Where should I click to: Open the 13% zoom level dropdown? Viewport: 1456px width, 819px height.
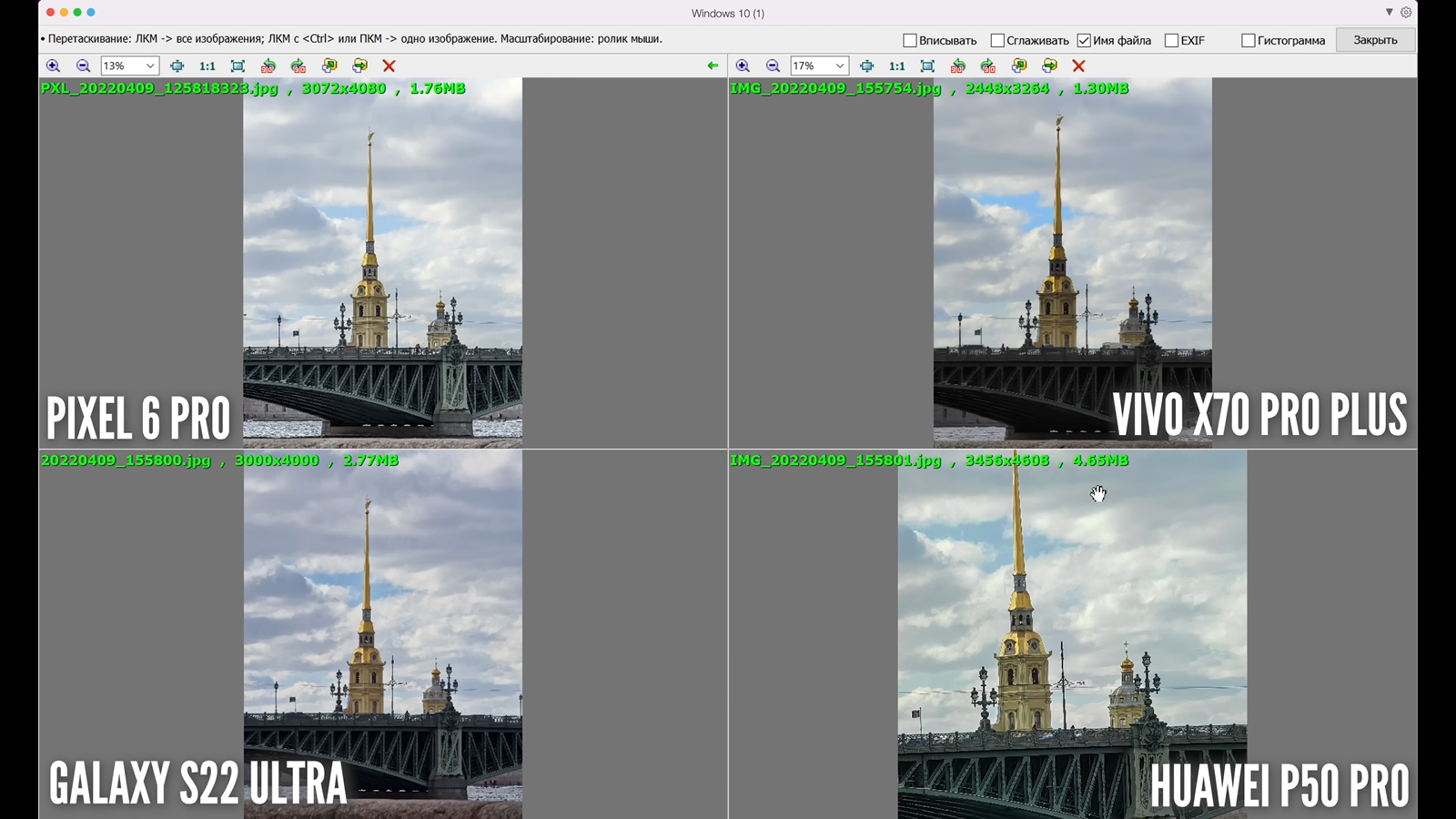(x=150, y=66)
